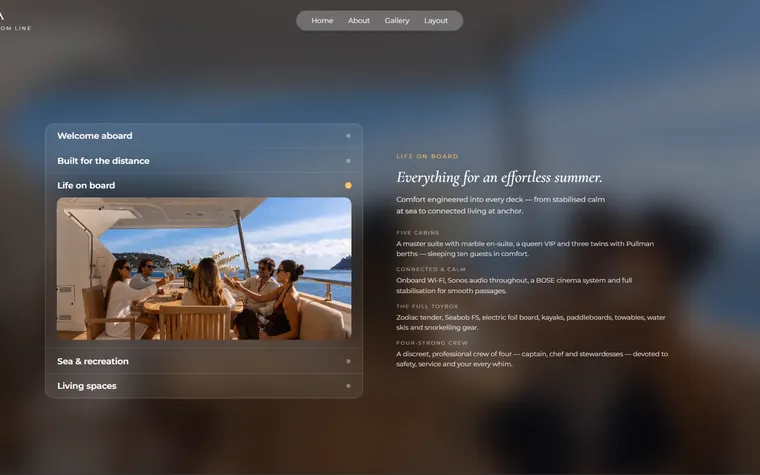The image size is (760, 475).
Task: Click the dot beside Built for the distance
Action: click(348, 161)
